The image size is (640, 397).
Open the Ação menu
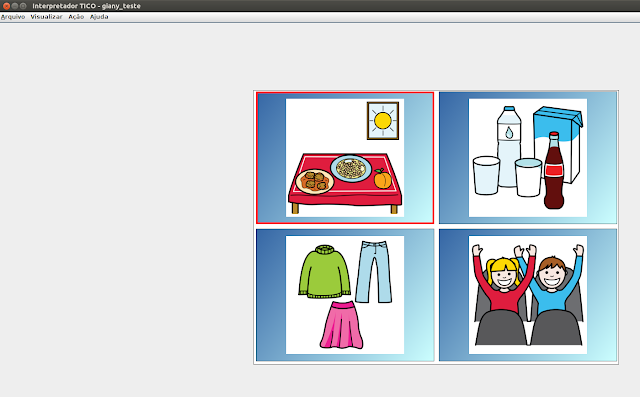[76, 17]
